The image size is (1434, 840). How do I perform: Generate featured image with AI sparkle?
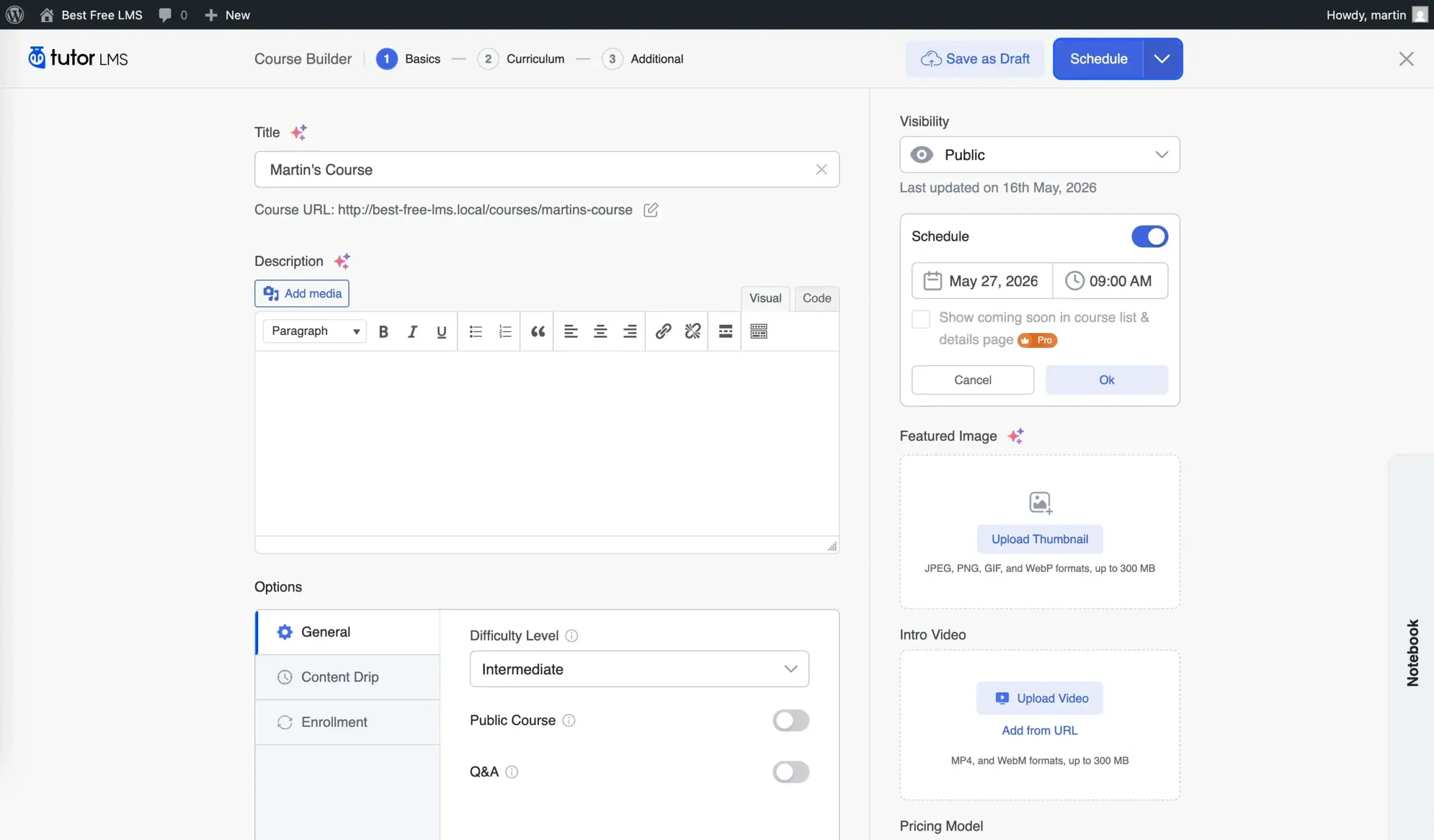(x=1016, y=436)
